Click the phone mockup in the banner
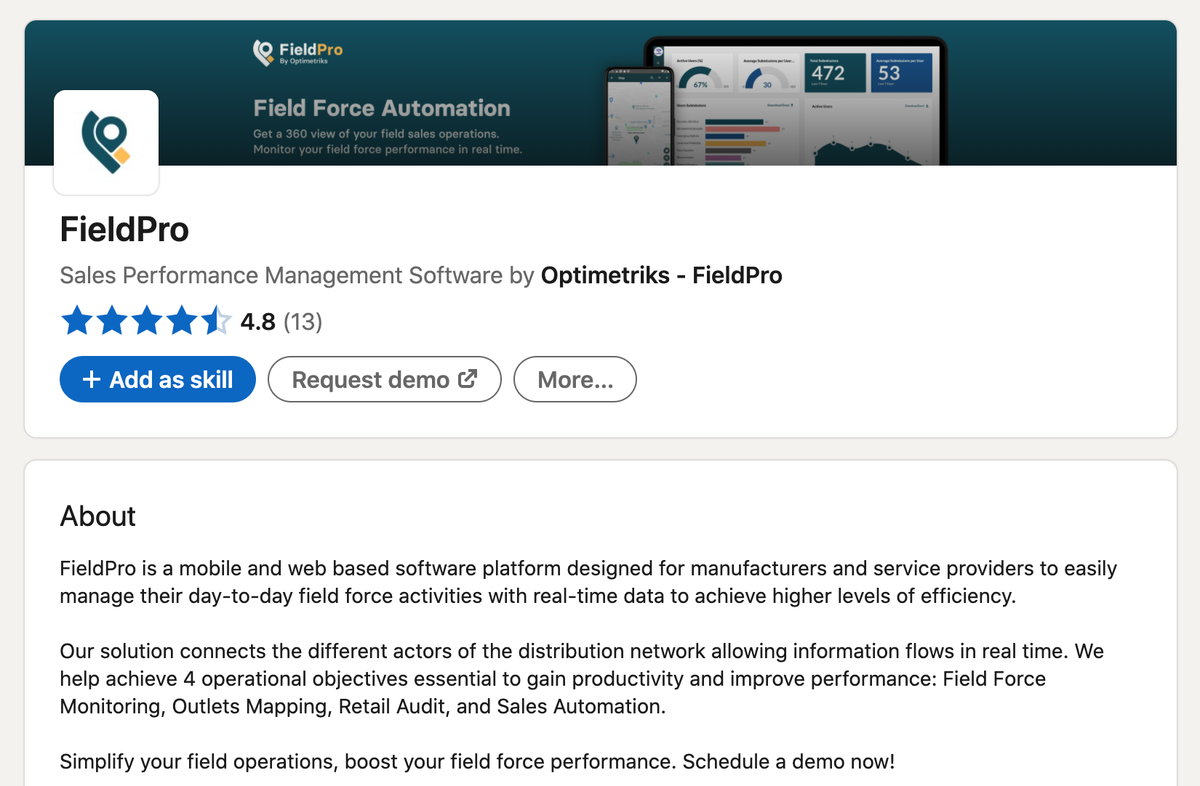The width and height of the screenshot is (1200, 786). coord(638,115)
